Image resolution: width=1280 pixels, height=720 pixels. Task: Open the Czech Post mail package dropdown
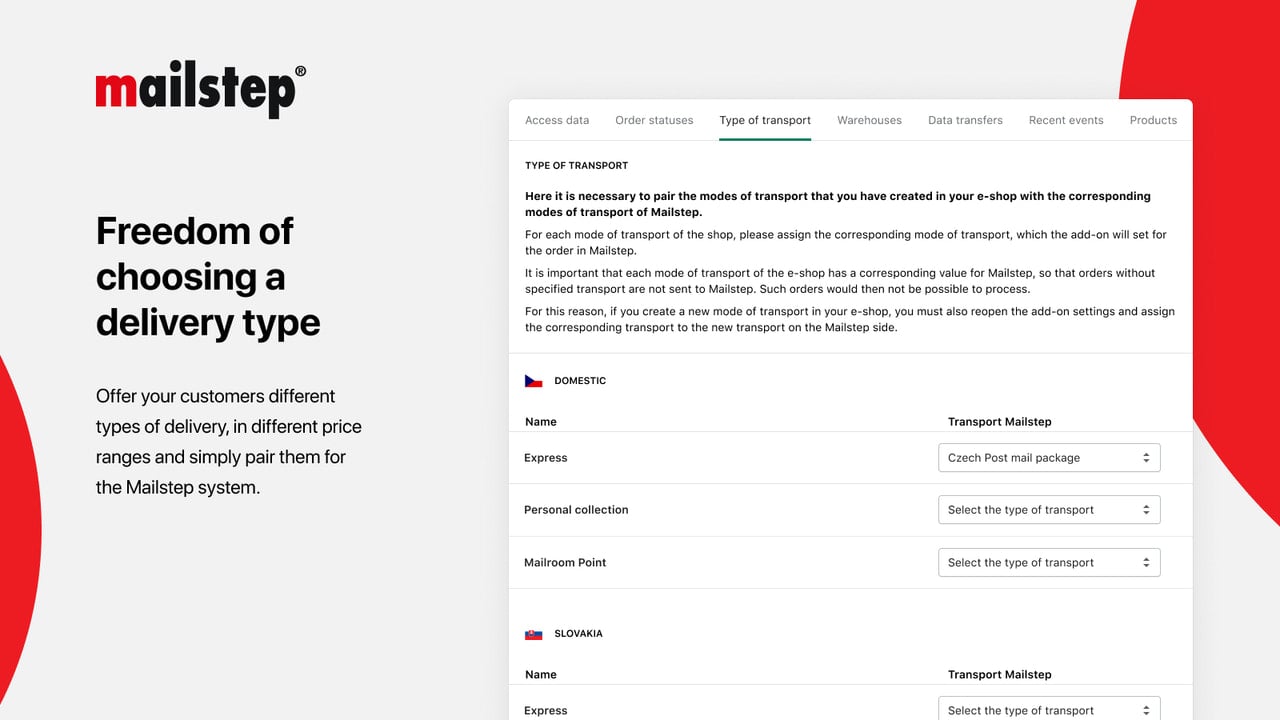(x=1049, y=458)
